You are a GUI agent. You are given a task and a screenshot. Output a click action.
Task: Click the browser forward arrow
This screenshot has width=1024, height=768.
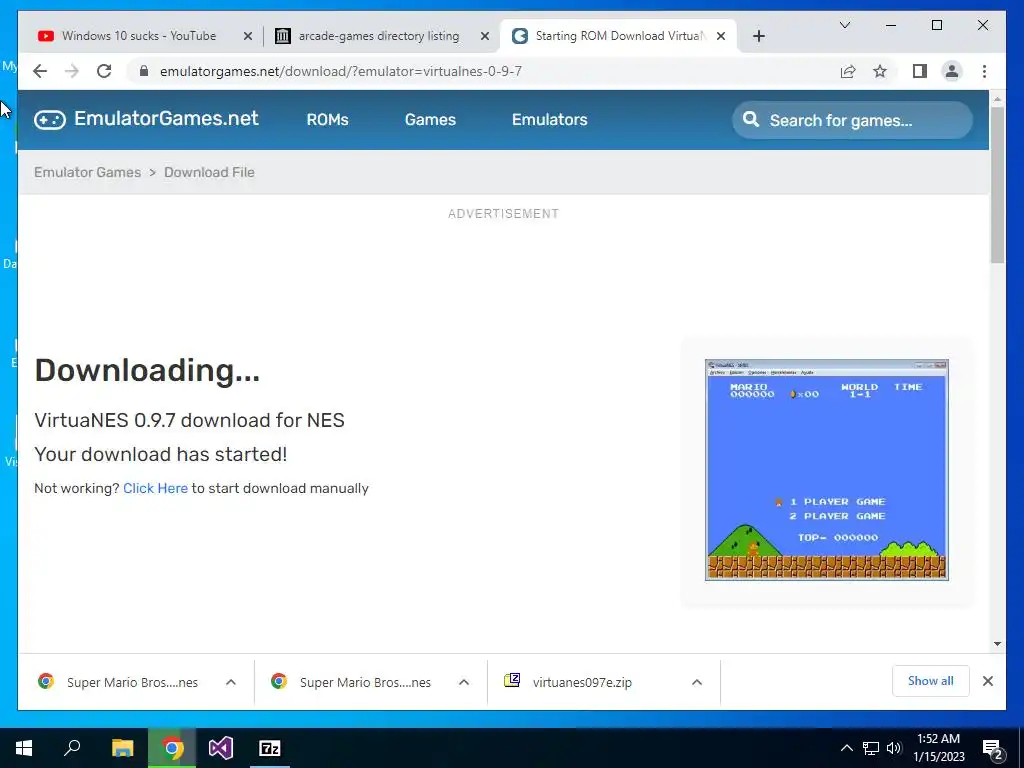pos(72,71)
